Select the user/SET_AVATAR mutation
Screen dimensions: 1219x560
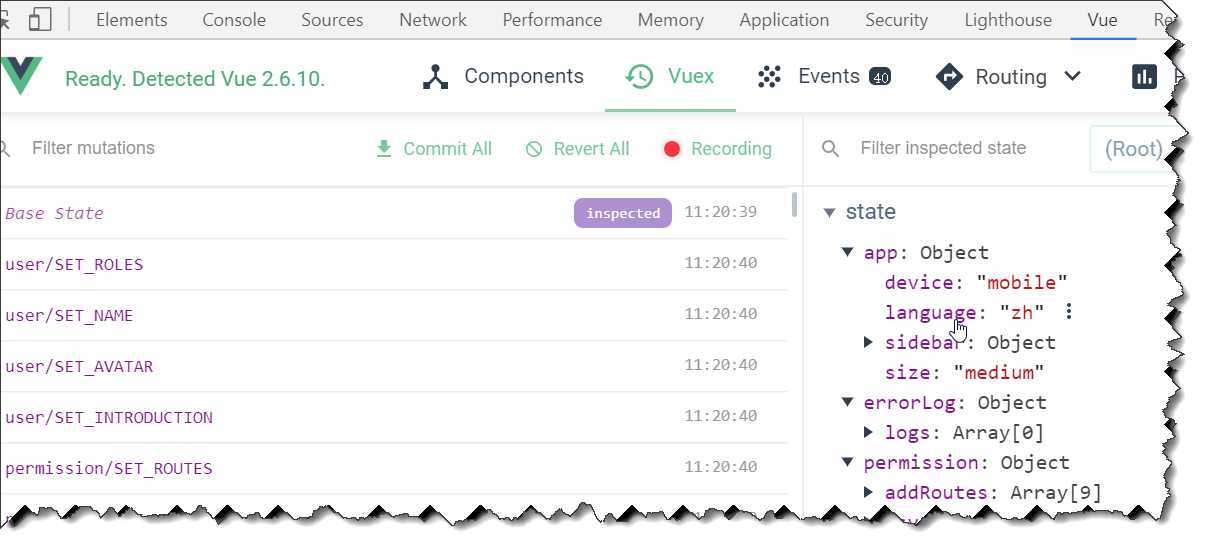coord(395,366)
